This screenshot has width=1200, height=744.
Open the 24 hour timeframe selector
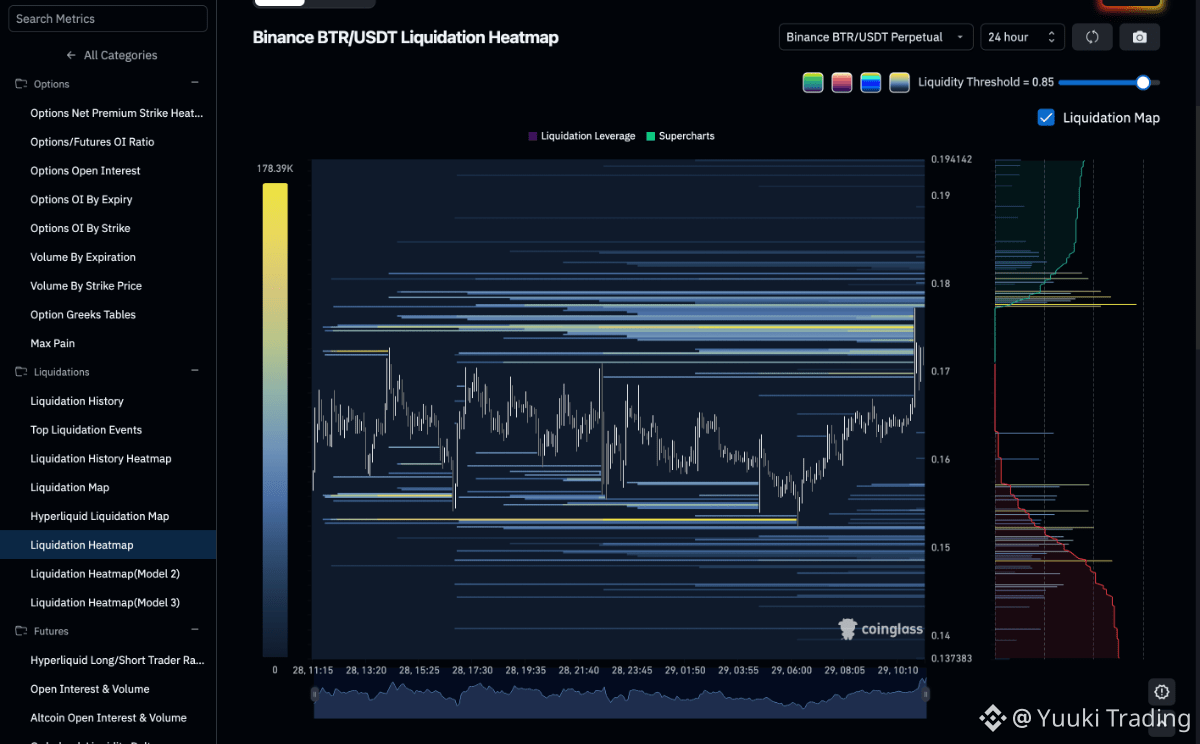tap(1022, 37)
